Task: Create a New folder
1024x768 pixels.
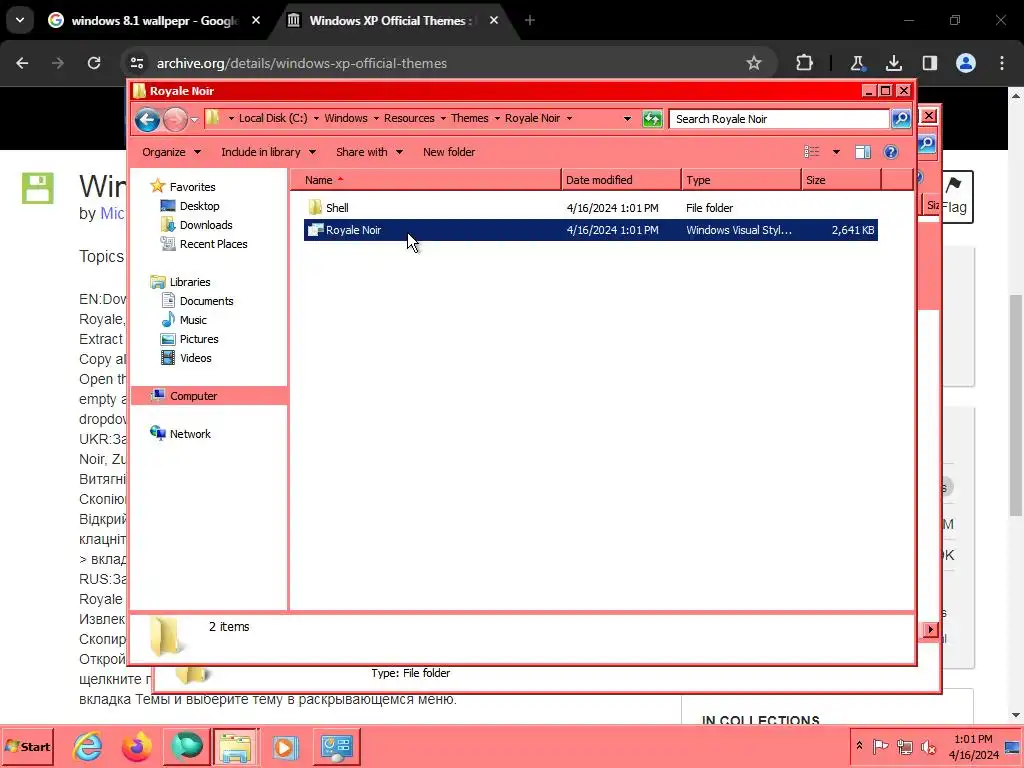Action: (x=449, y=152)
